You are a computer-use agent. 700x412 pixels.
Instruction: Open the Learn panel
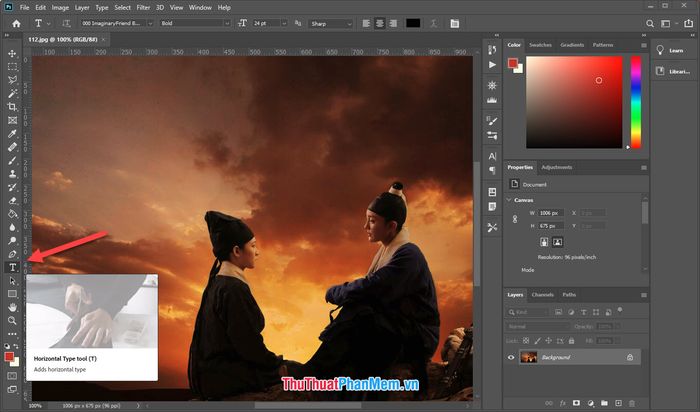pos(670,50)
